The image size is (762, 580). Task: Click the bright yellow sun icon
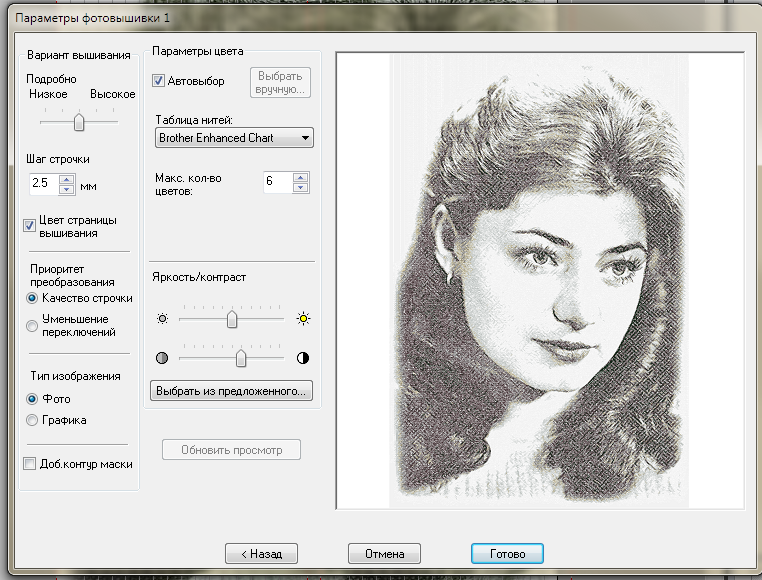click(304, 319)
